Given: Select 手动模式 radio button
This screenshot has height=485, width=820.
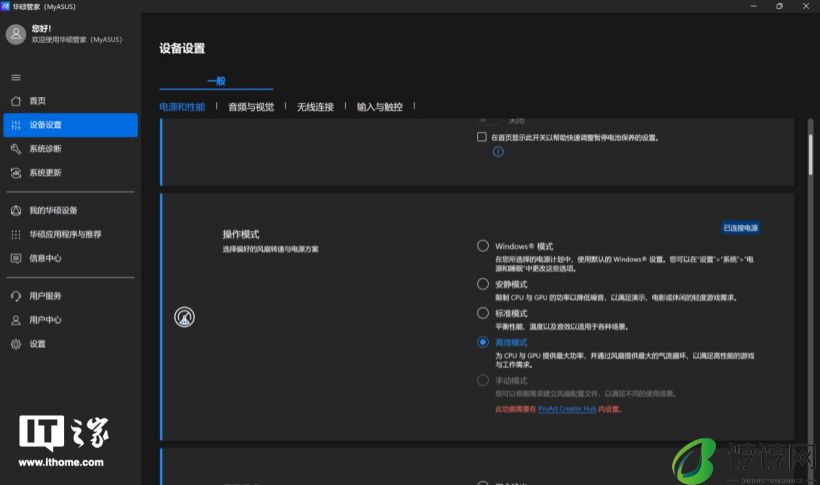Looking at the screenshot, I should pyautogui.click(x=483, y=380).
